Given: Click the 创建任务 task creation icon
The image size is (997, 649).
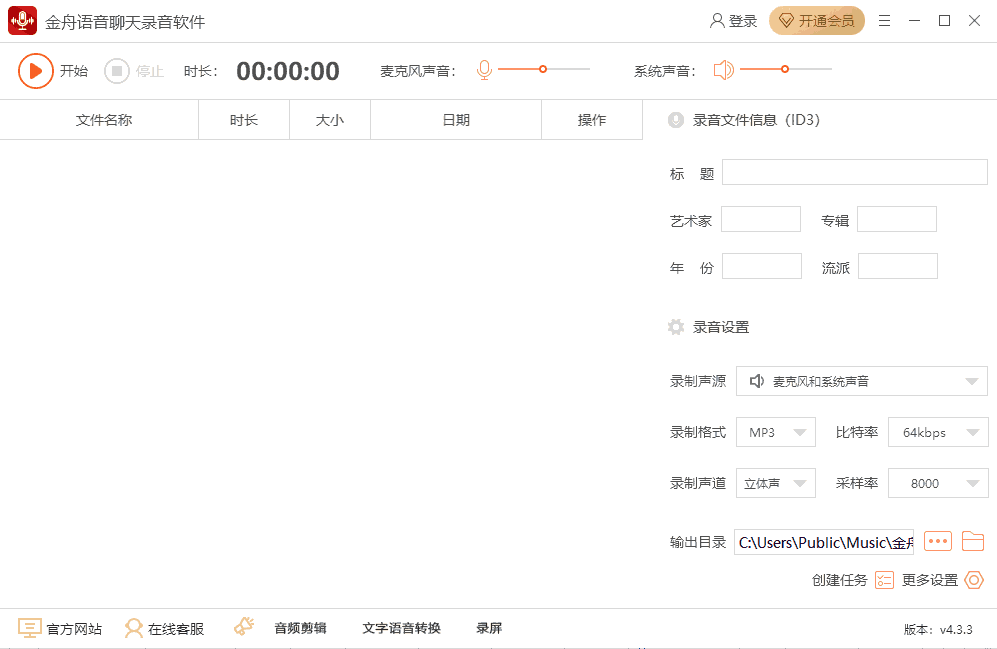Looking at the screenshot, I should (x=883, y=580).
